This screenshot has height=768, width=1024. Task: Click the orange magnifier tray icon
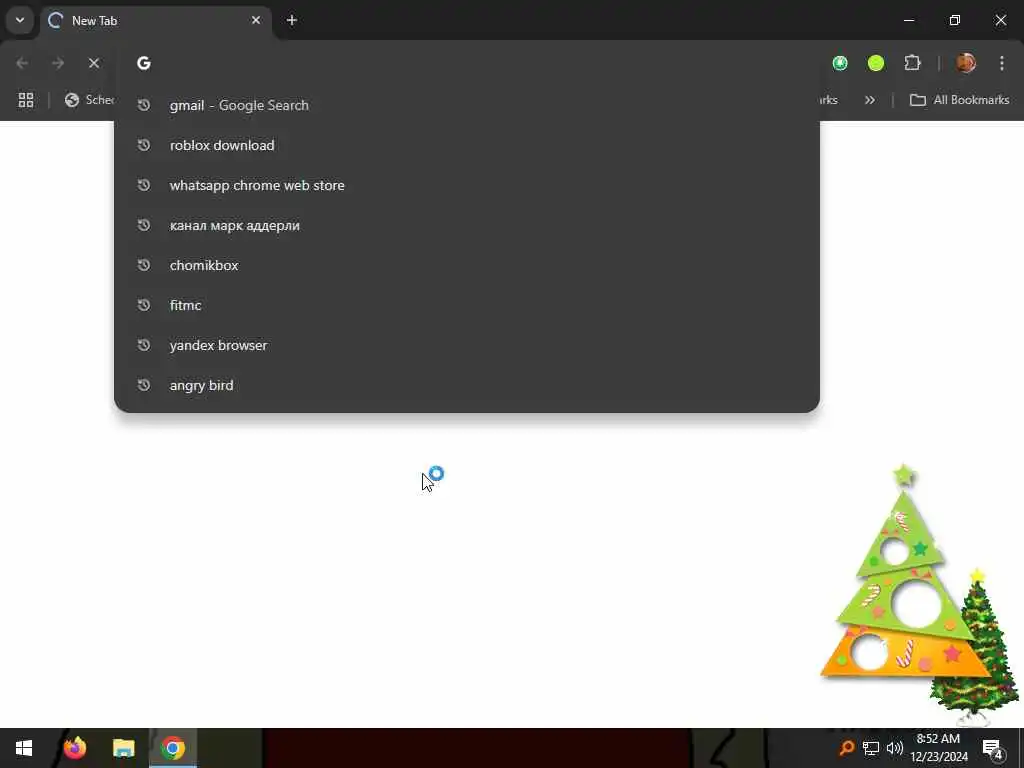coord(846,748)
